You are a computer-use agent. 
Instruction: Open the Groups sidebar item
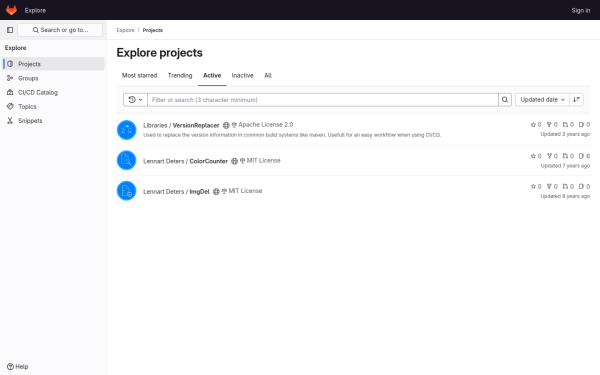[53, 78]
